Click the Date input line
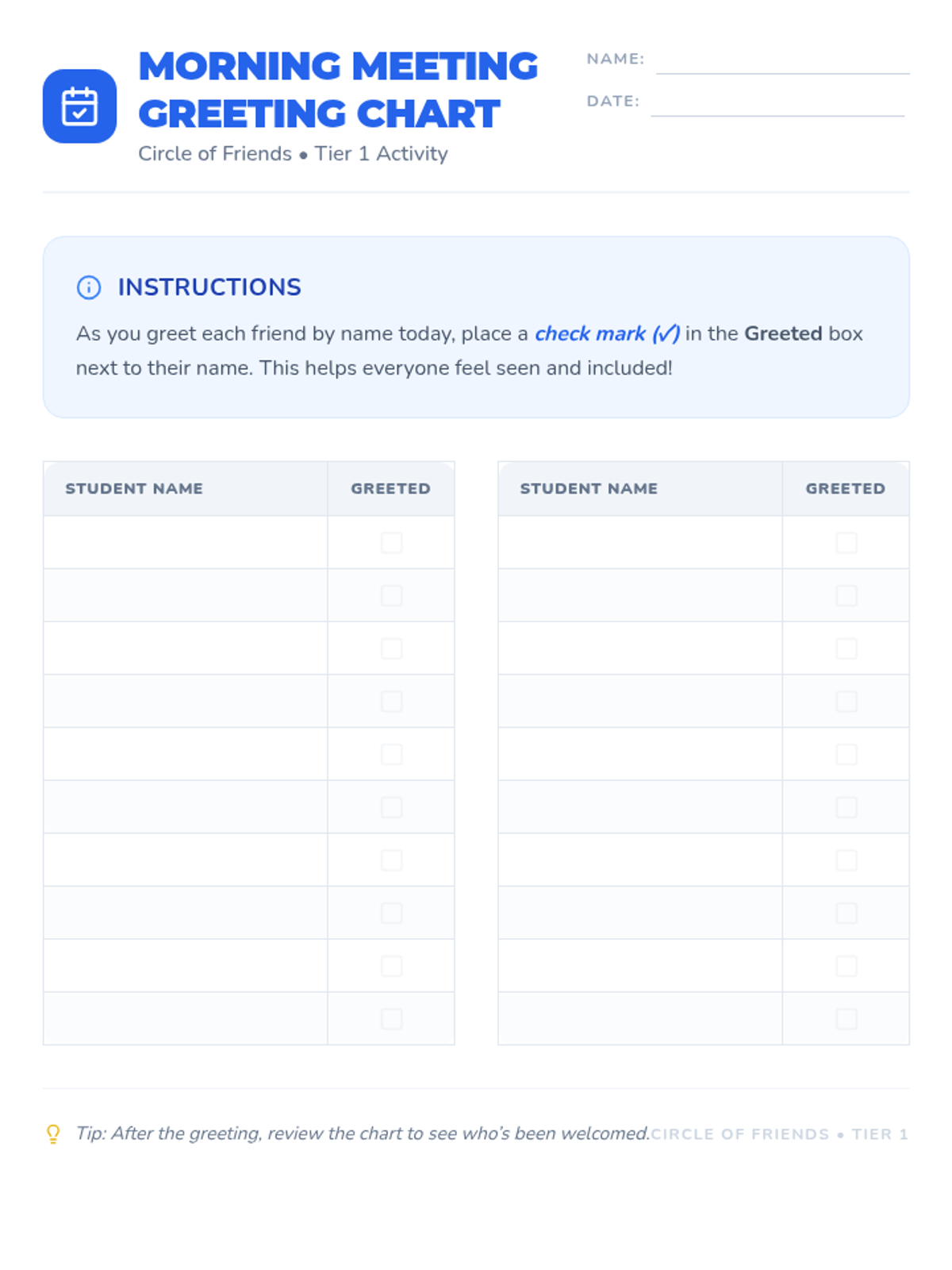This screenshot has width=952, height=1270. tap(777, 104)
